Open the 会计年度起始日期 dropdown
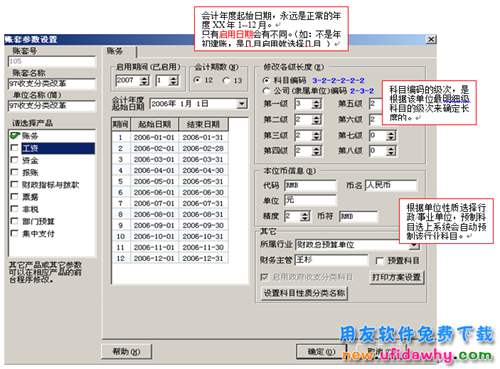 [x=242, y=104]
